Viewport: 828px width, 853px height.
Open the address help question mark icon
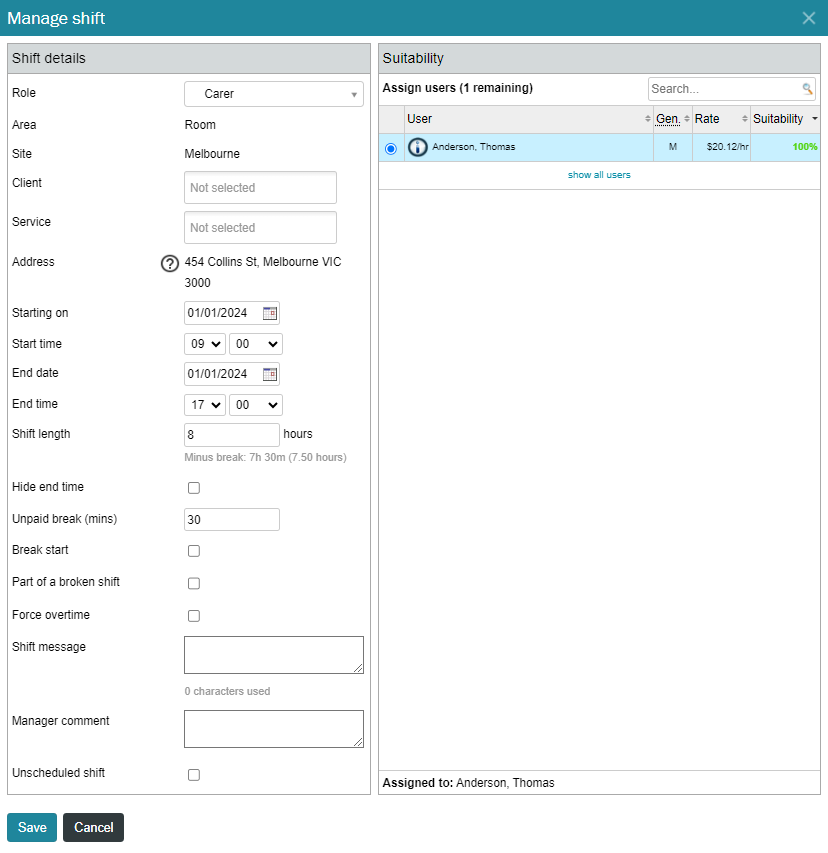[170, 263]
